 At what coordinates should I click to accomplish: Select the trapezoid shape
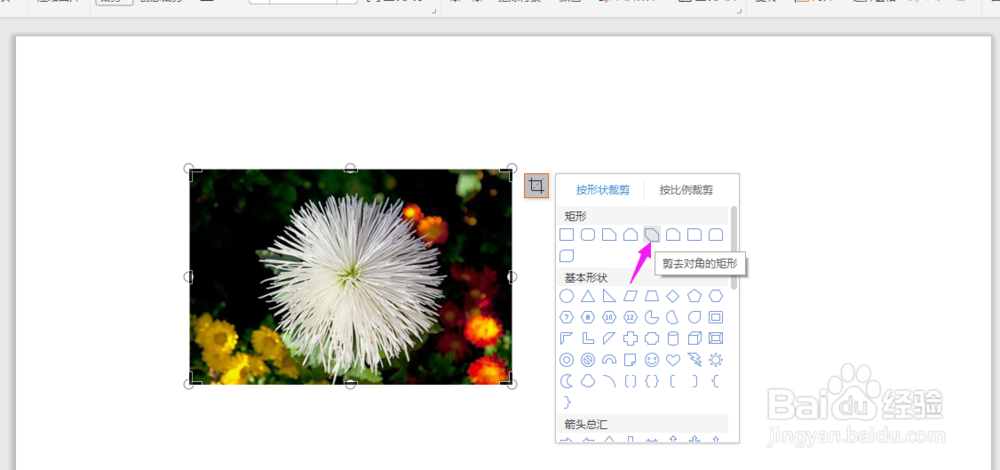click(652, 296)
